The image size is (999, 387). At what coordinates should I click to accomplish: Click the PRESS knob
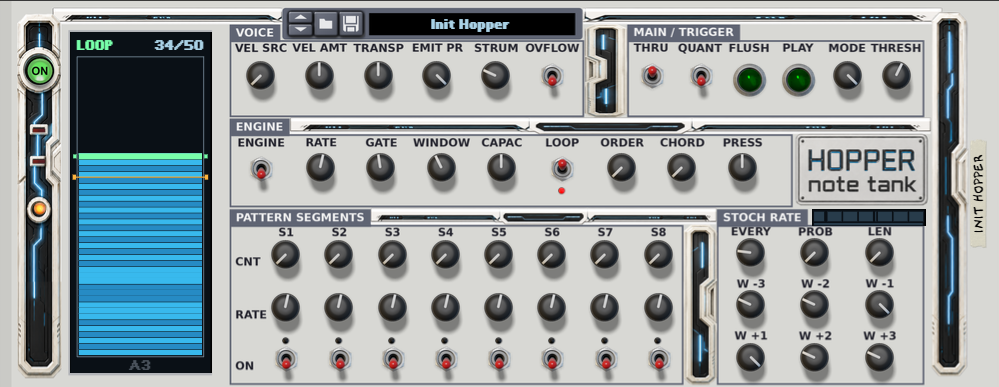742,167
